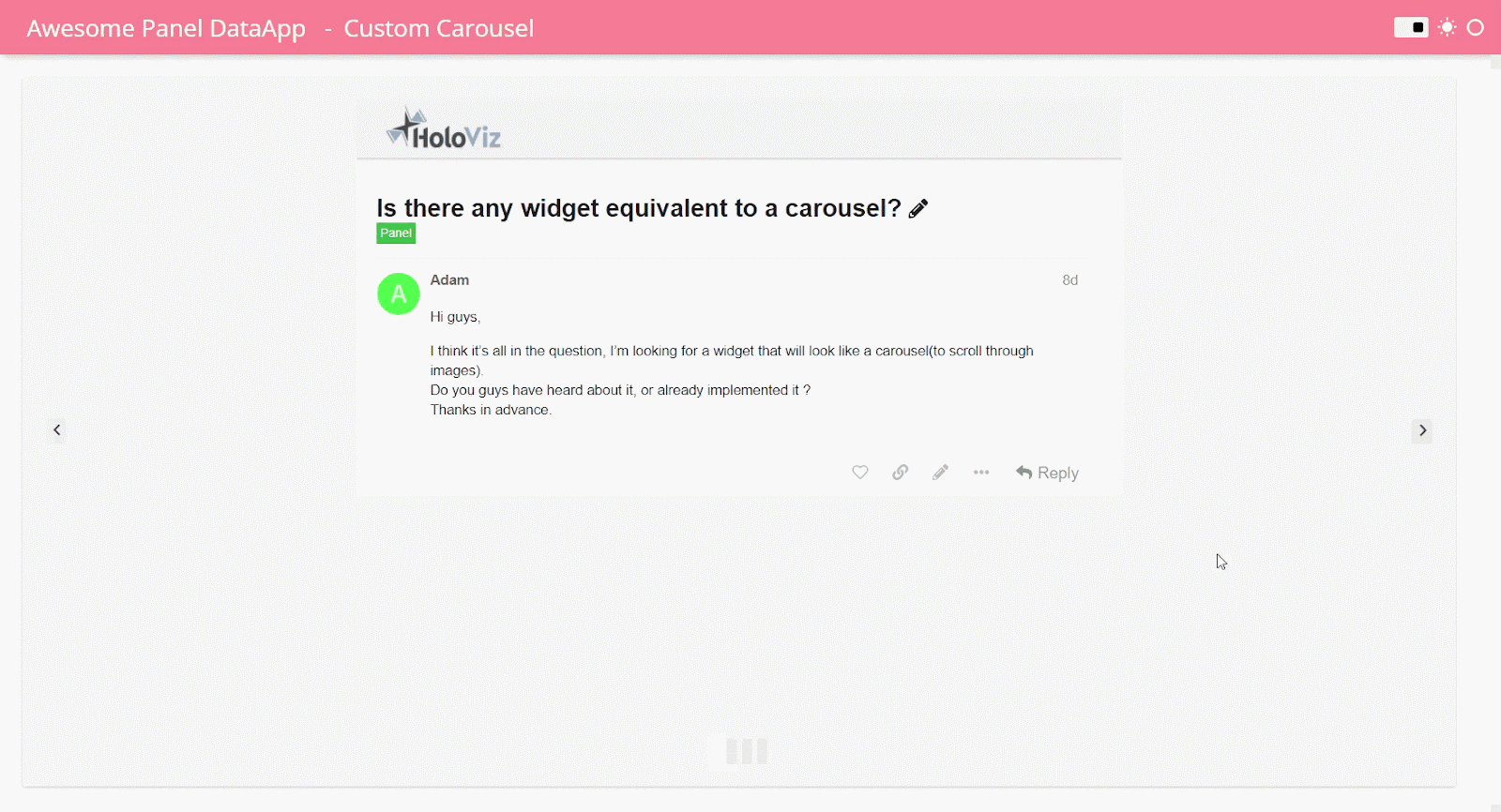This screenshot has width=1501, height=812.
Task: Like Adam's post with the heart icon
Action: pyautogui.click(x=860, y=473)
